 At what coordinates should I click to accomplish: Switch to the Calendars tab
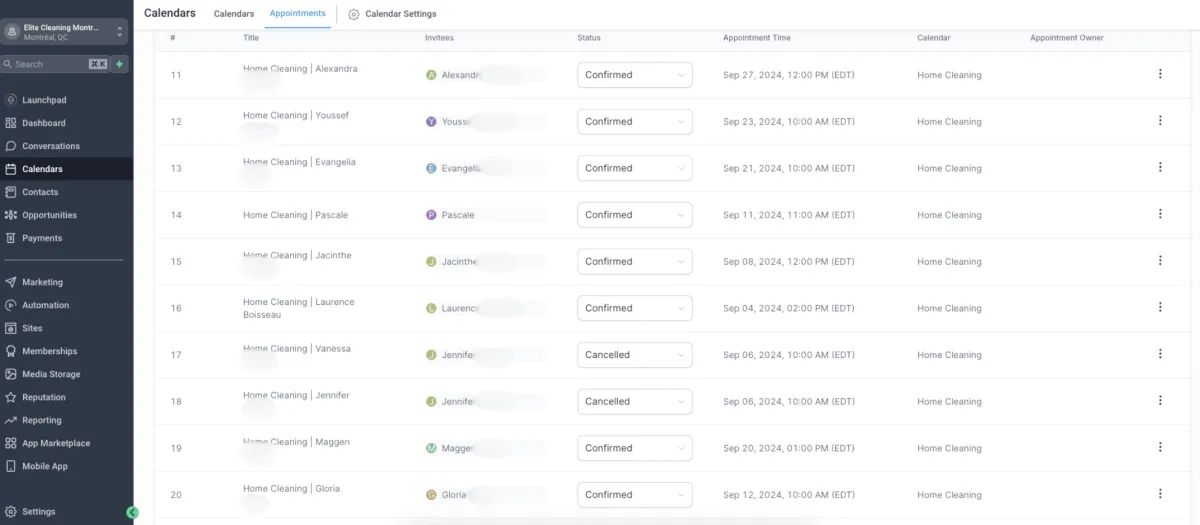tap(234, 14)
